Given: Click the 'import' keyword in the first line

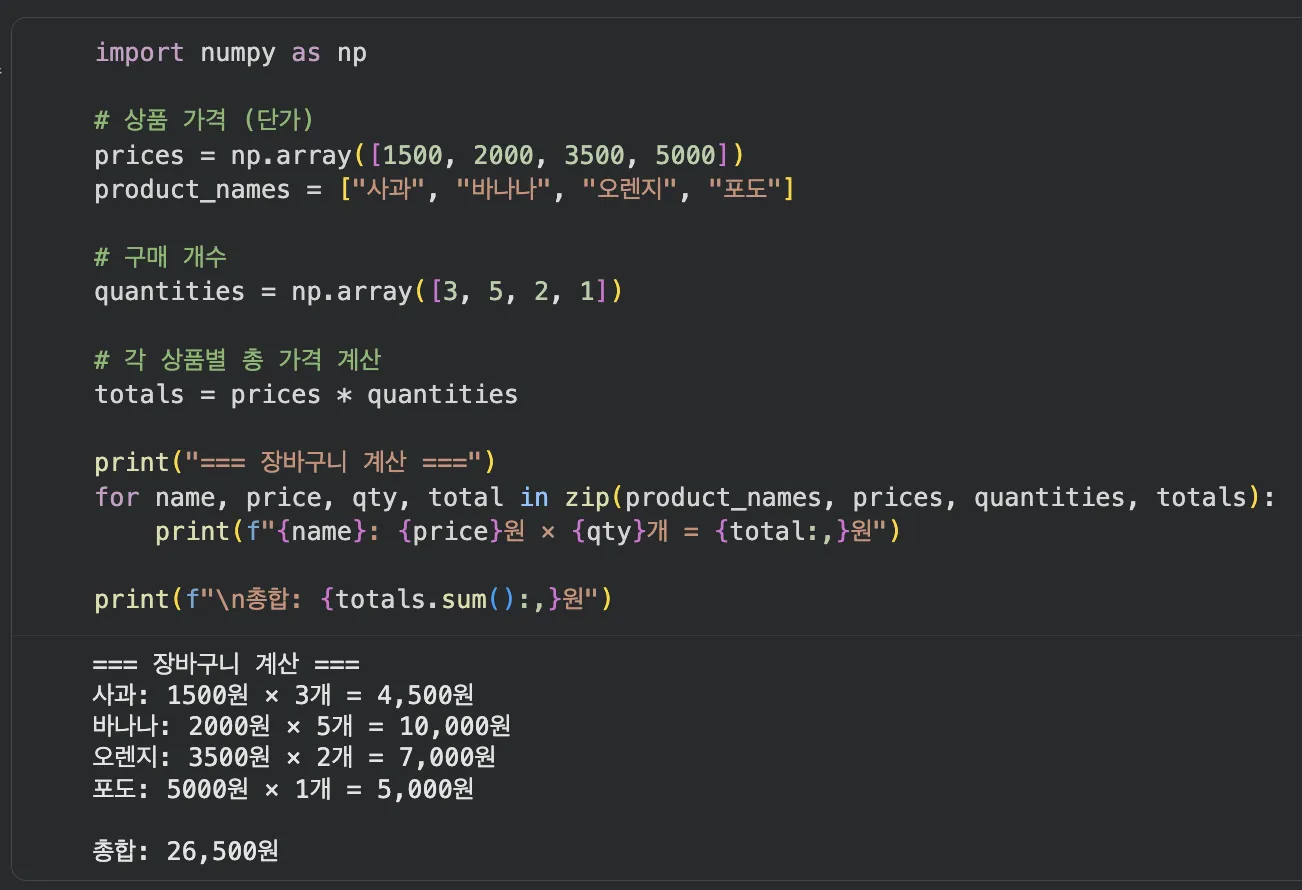Looking at the screenshot, I should 139,52.
